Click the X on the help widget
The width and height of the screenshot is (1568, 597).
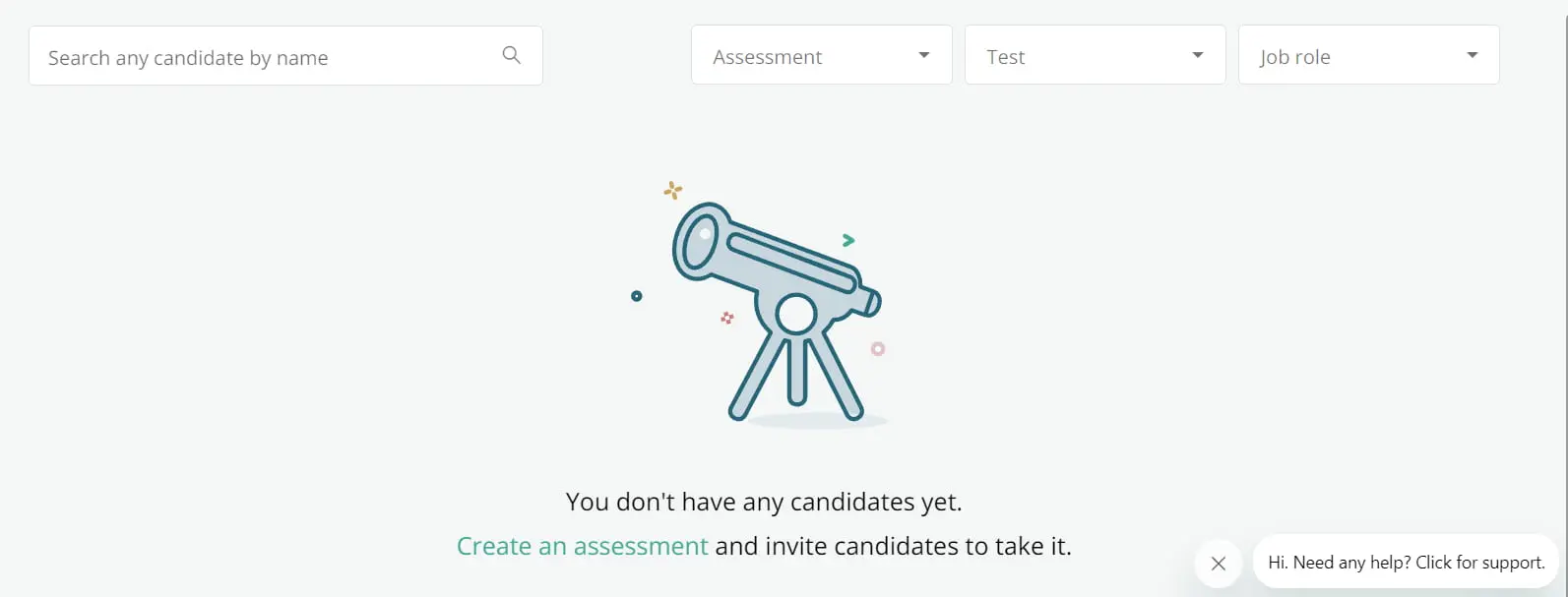pos(1218,563)
